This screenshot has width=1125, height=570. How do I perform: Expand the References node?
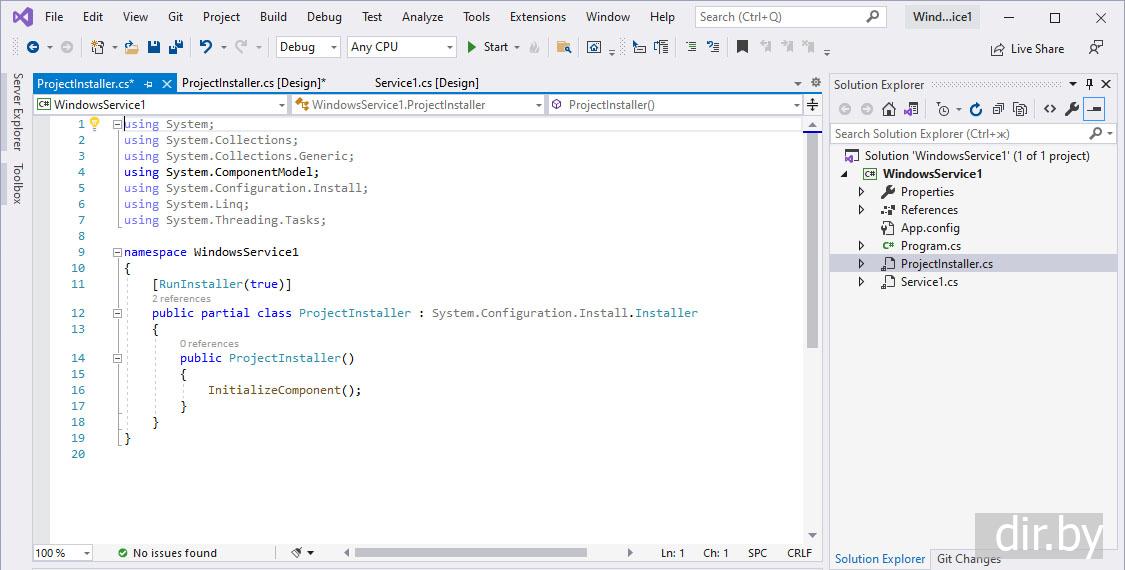pos(862,210)
